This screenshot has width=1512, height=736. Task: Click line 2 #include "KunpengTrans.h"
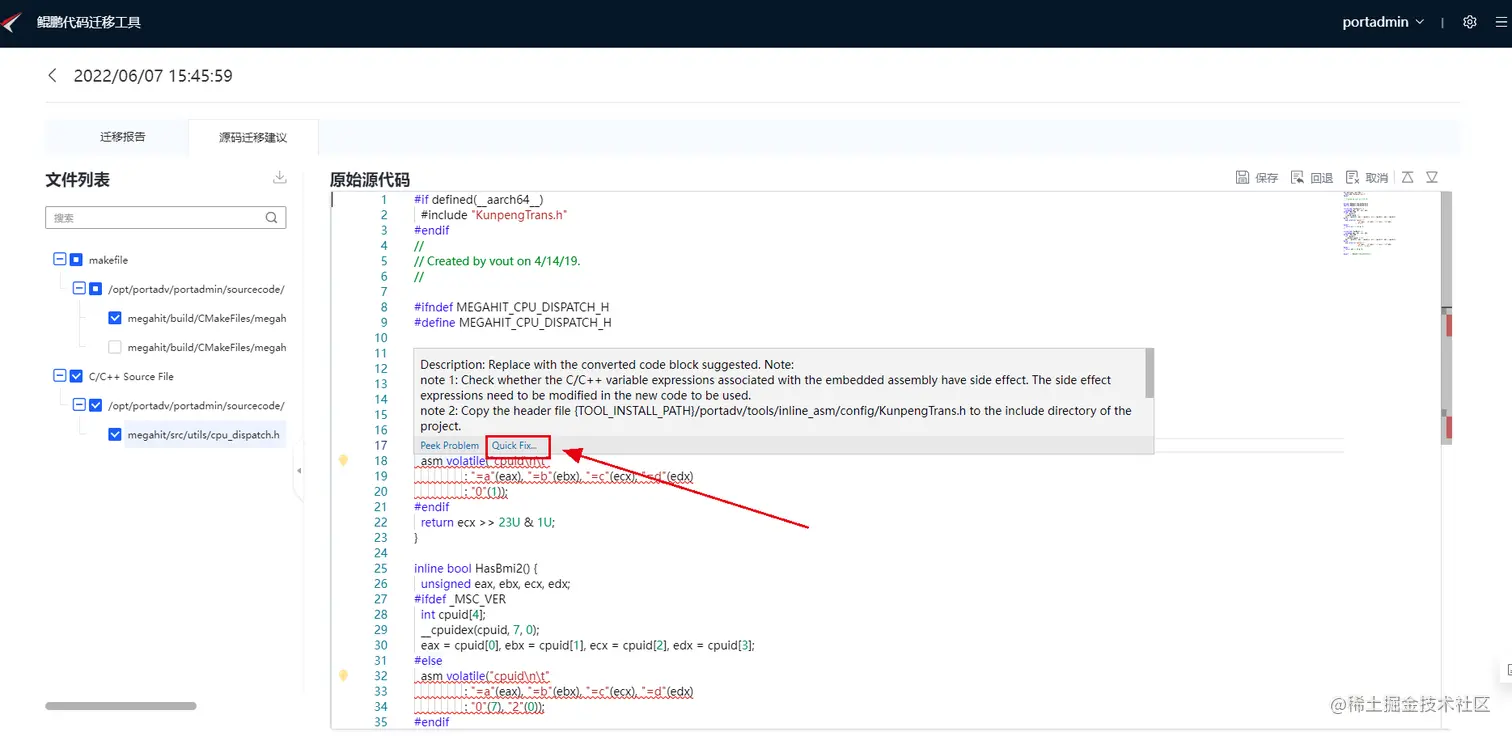[x=494, y=215]
